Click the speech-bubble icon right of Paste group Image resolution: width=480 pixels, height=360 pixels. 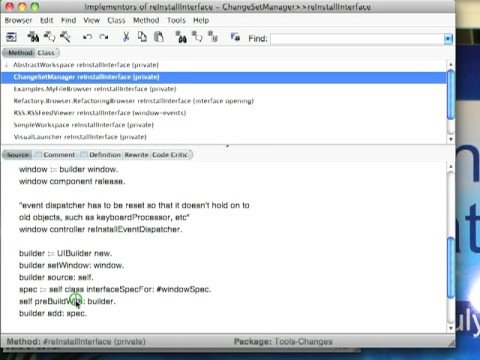(197, 37)
